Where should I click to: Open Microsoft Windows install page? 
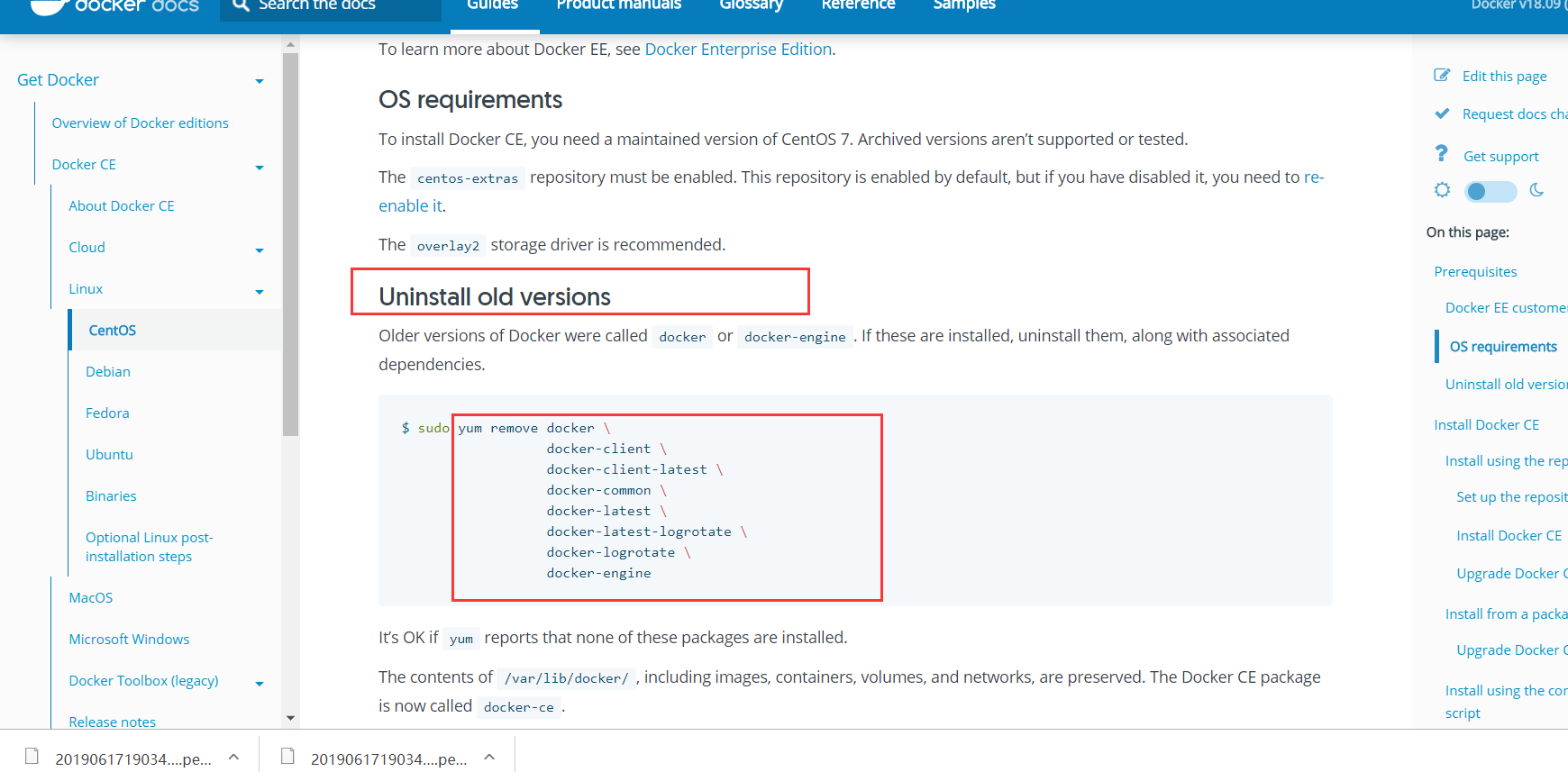[x=129, y=640]
